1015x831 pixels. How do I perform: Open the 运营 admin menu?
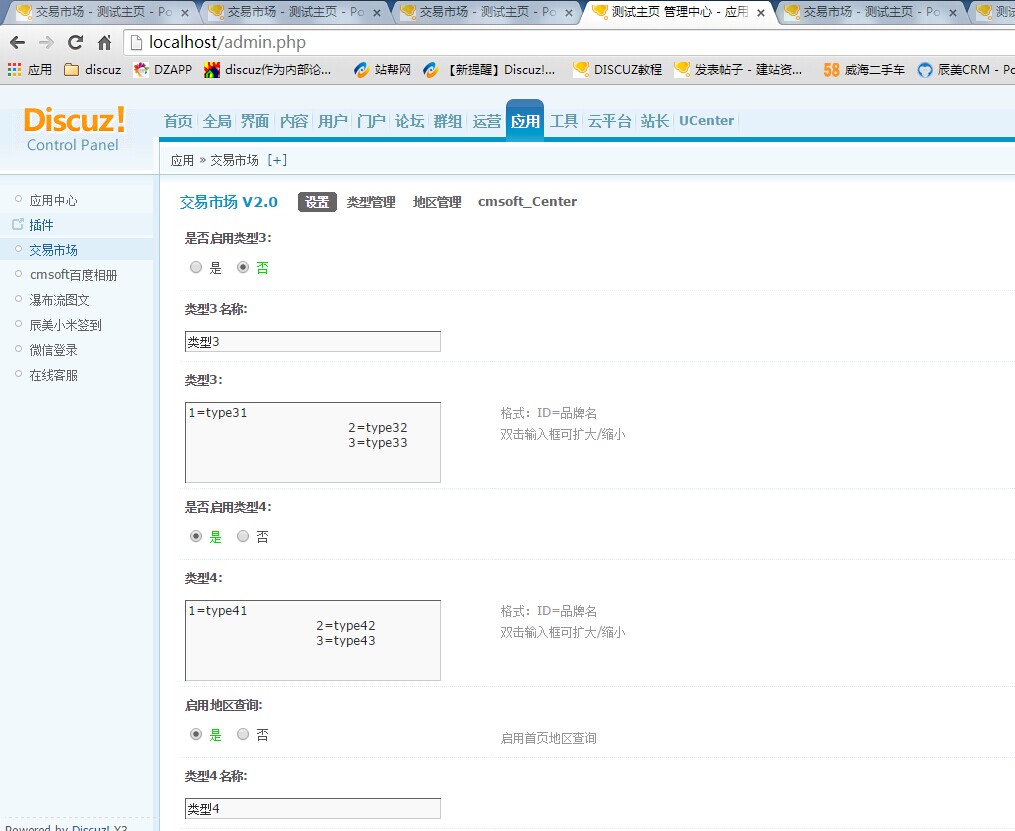point(487,121)
